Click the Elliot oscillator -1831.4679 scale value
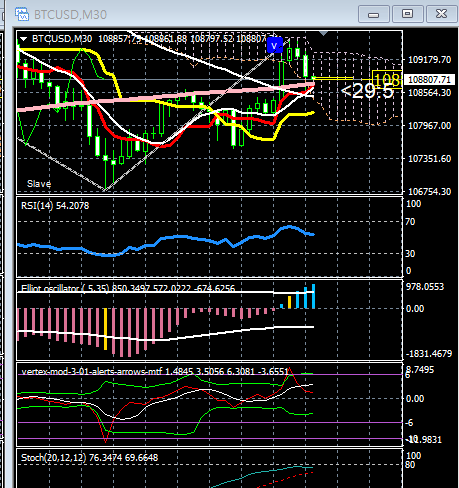459x488 pixels. [429, 354]
